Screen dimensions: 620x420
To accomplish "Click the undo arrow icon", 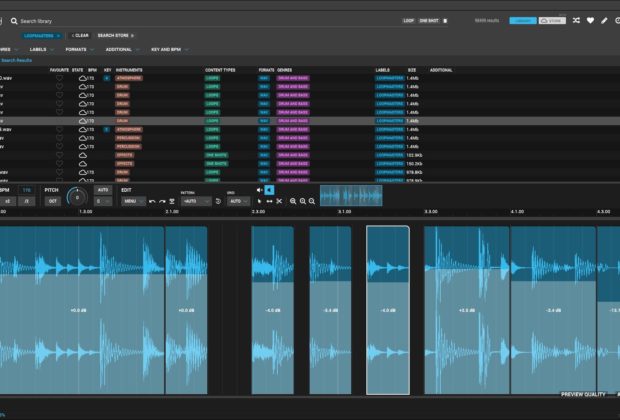I will [x=152, y=202].
